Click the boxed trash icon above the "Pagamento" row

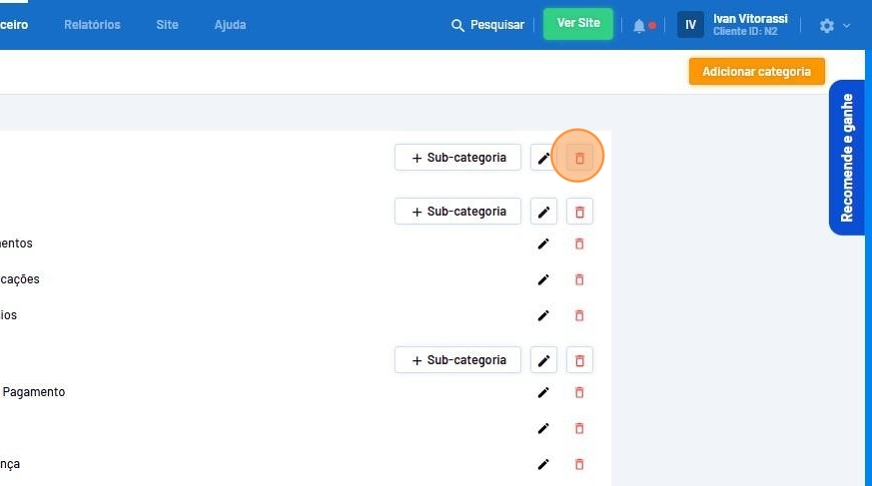tap(579, 360)
